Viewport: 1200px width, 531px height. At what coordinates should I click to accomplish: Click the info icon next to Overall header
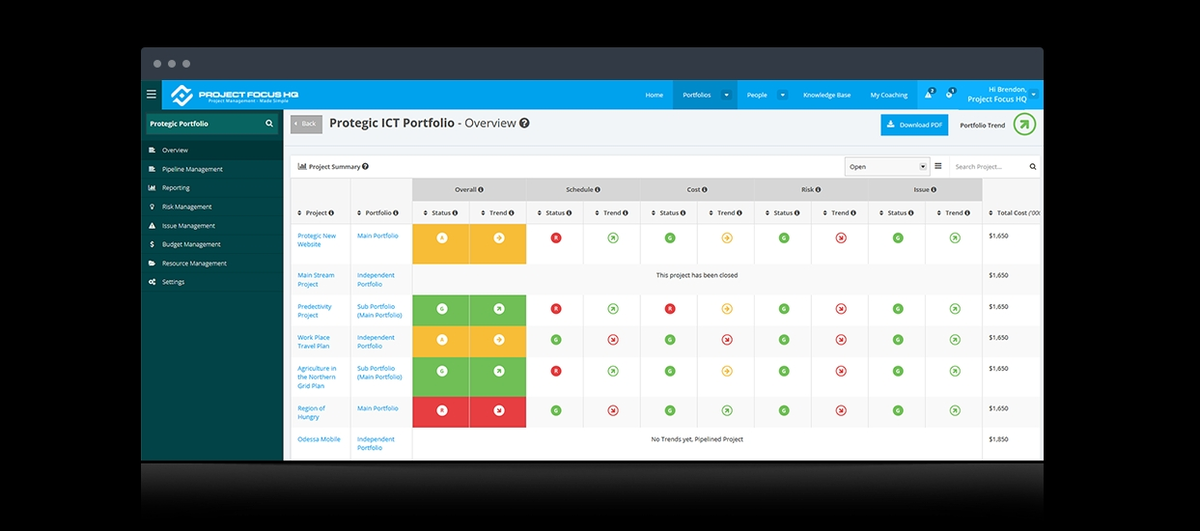481,189
